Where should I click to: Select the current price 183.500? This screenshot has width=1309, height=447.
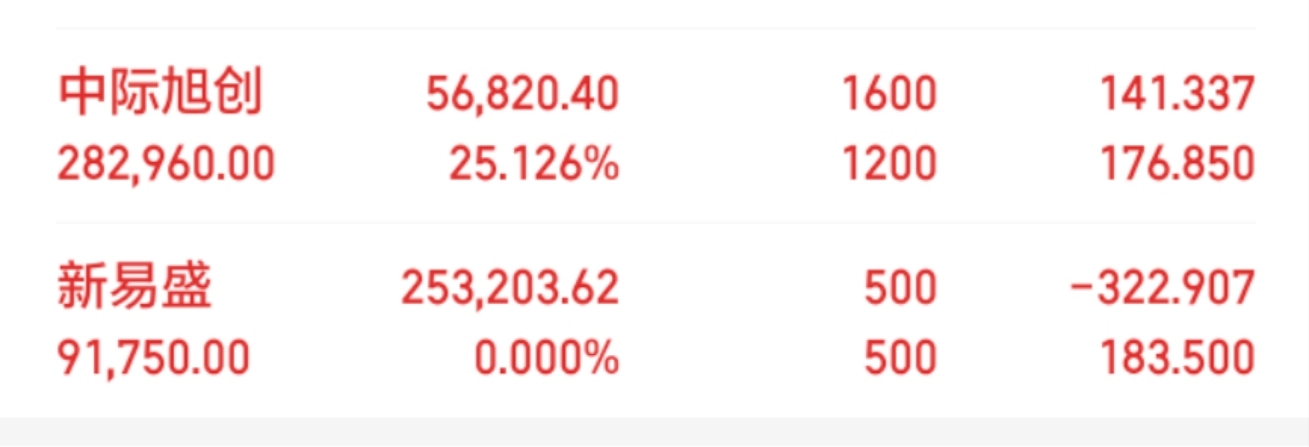point(1178,357)
